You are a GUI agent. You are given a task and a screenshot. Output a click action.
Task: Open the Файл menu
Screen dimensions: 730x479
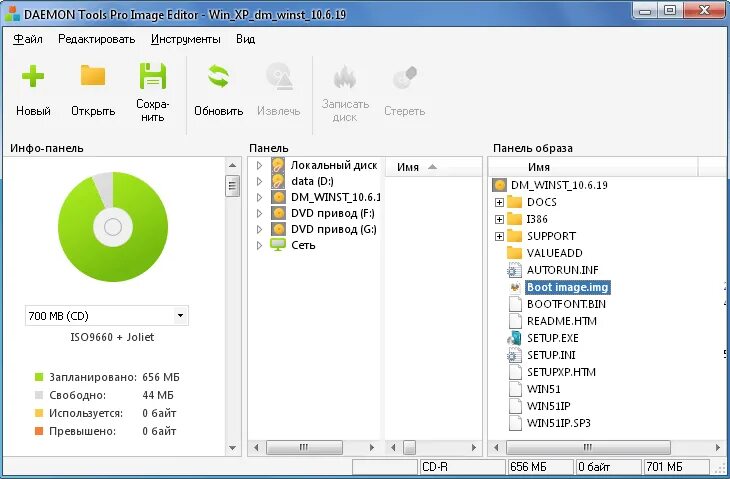pos(27,39)
